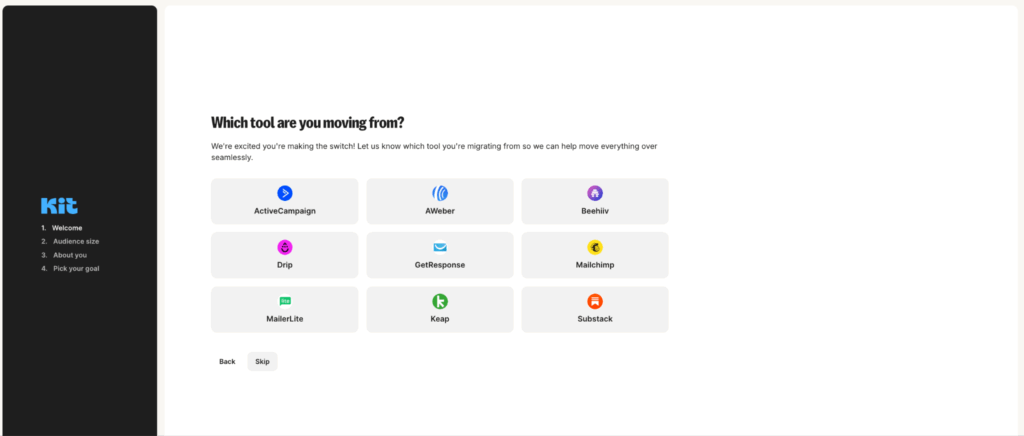This screenshot has height=436, width=1024.
Task: Click the MailerLite green icon
Action: coord(285,301)
